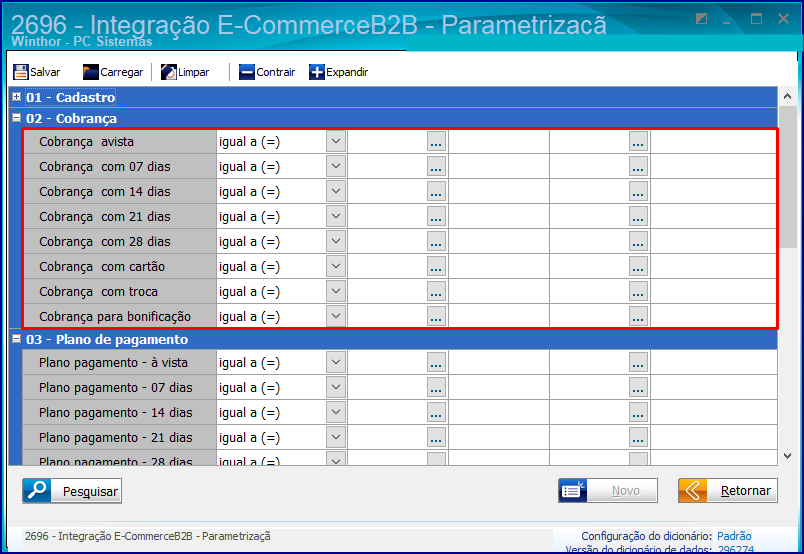804x554 pixels.
Task: Click first lookup button for Cobrança com 28 dias
Action: [x=436, y=241]
